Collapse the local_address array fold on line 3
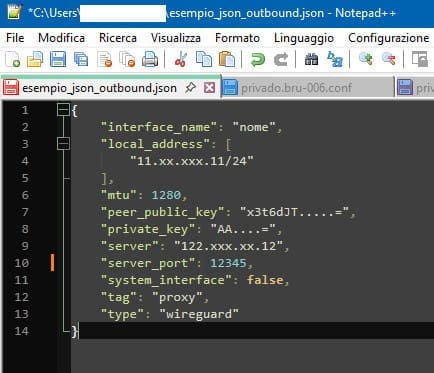 tap(63, 144)
